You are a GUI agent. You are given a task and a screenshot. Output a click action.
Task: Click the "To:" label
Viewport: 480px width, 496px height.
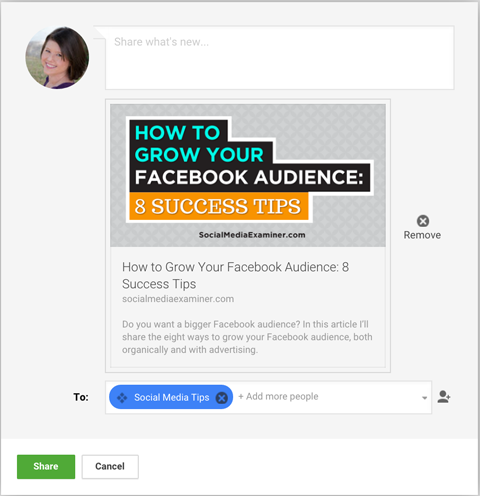pos(81,397)
